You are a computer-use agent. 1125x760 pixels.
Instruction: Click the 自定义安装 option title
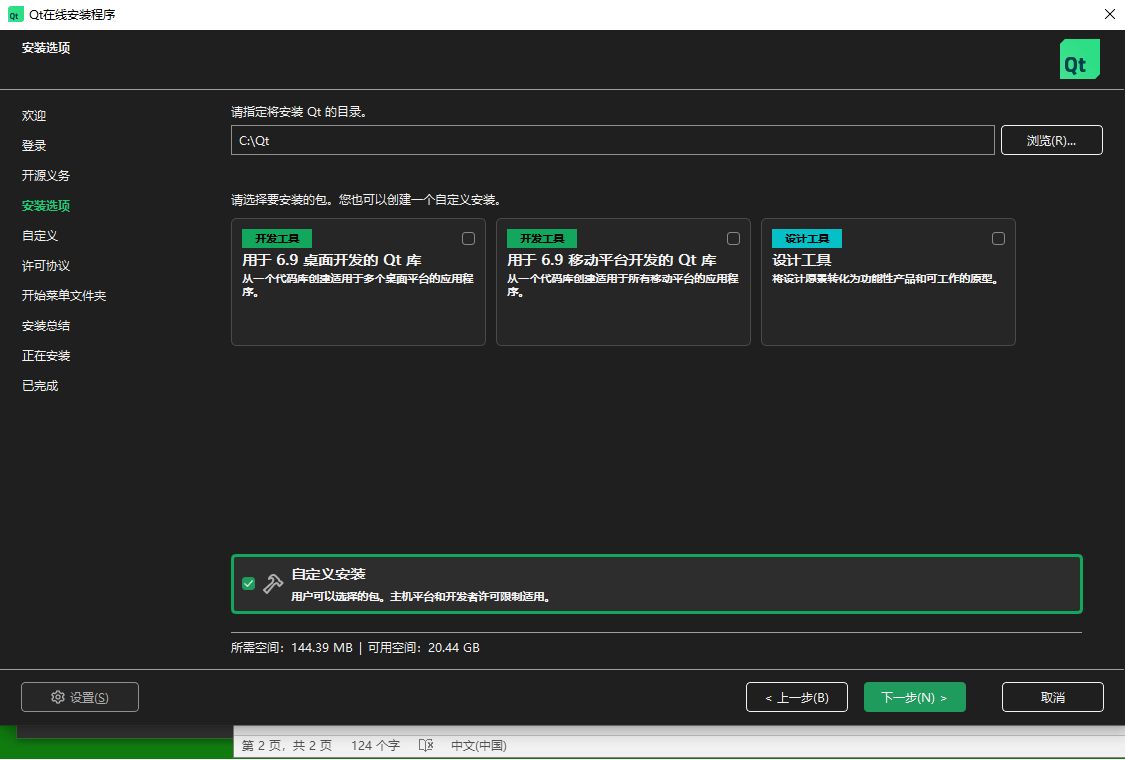(328, 574)
